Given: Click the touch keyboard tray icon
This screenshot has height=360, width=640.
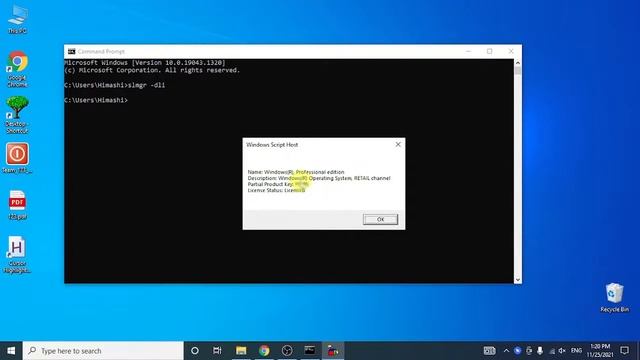Looking at the screenshot, I should coord(489,351).
